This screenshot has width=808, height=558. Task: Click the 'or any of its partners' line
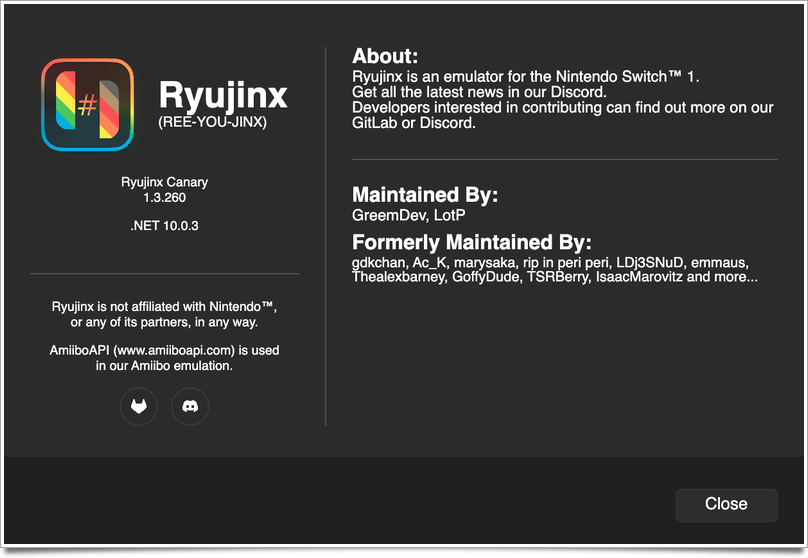pyautogui.click(x=164, y=323)
